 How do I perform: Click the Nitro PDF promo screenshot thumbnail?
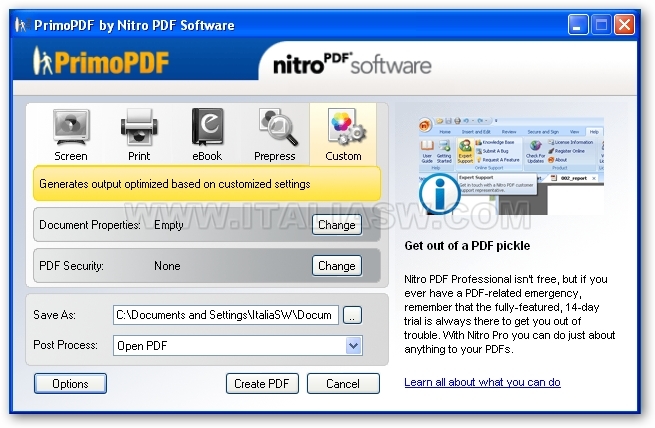pos(511,166)
